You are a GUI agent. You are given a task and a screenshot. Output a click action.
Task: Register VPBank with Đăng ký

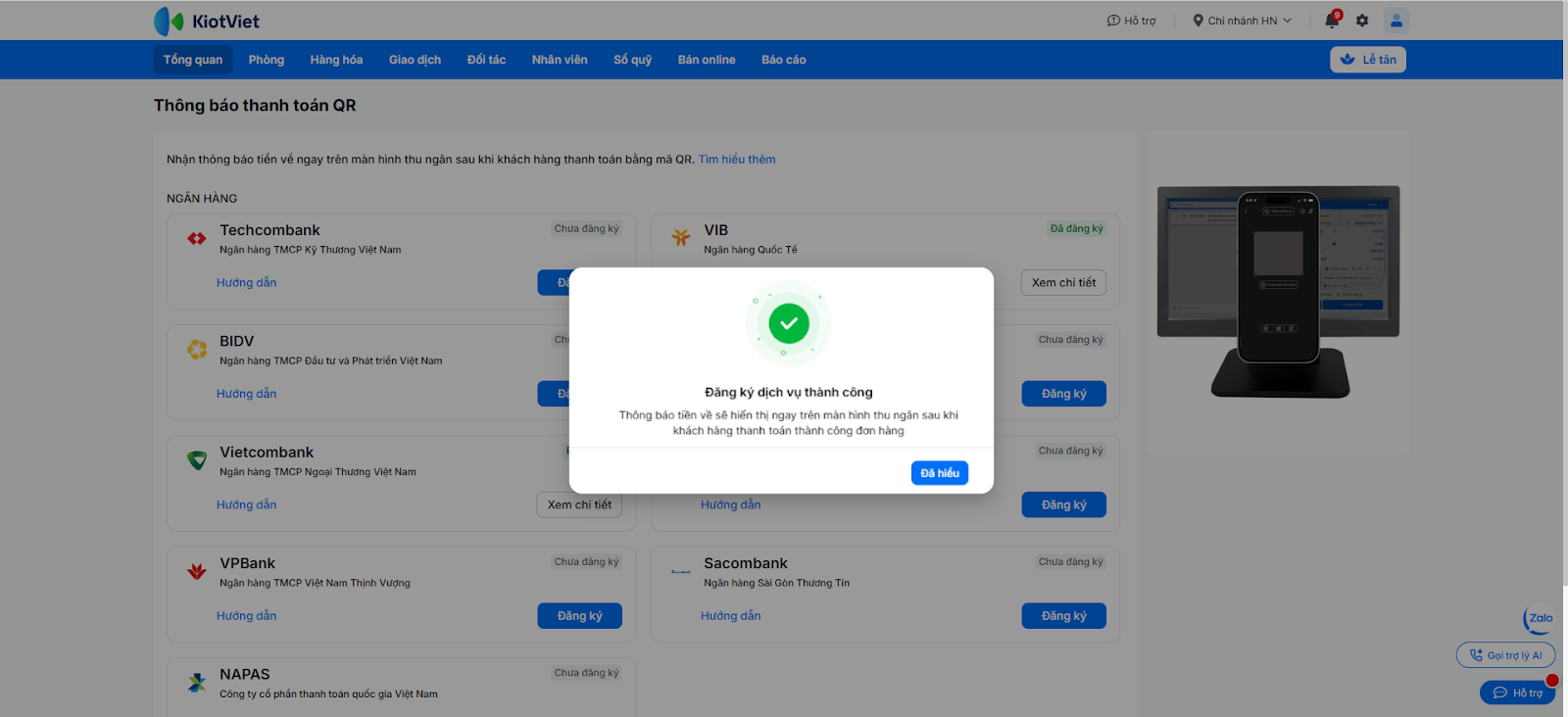(x=580, y=616)
